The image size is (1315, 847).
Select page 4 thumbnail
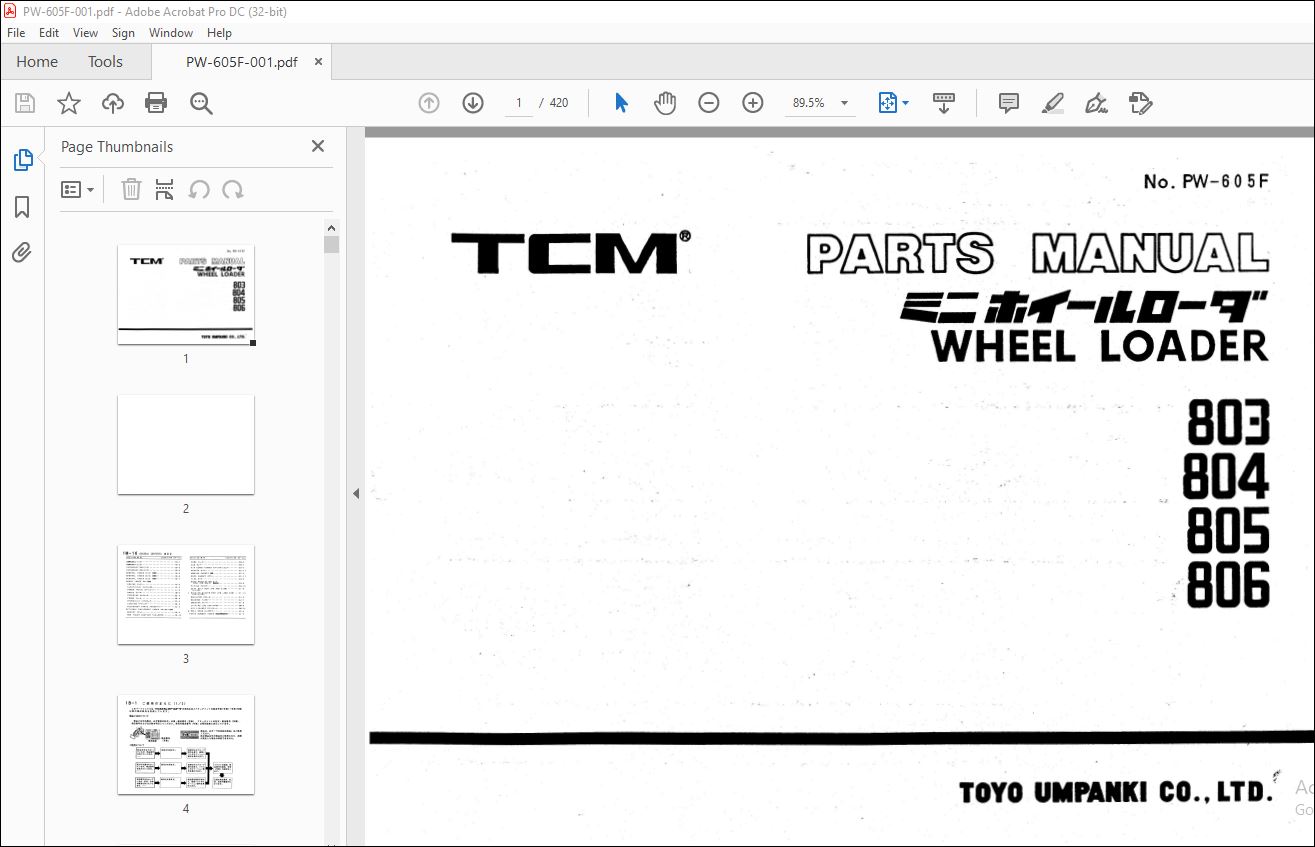click(186, 744)
